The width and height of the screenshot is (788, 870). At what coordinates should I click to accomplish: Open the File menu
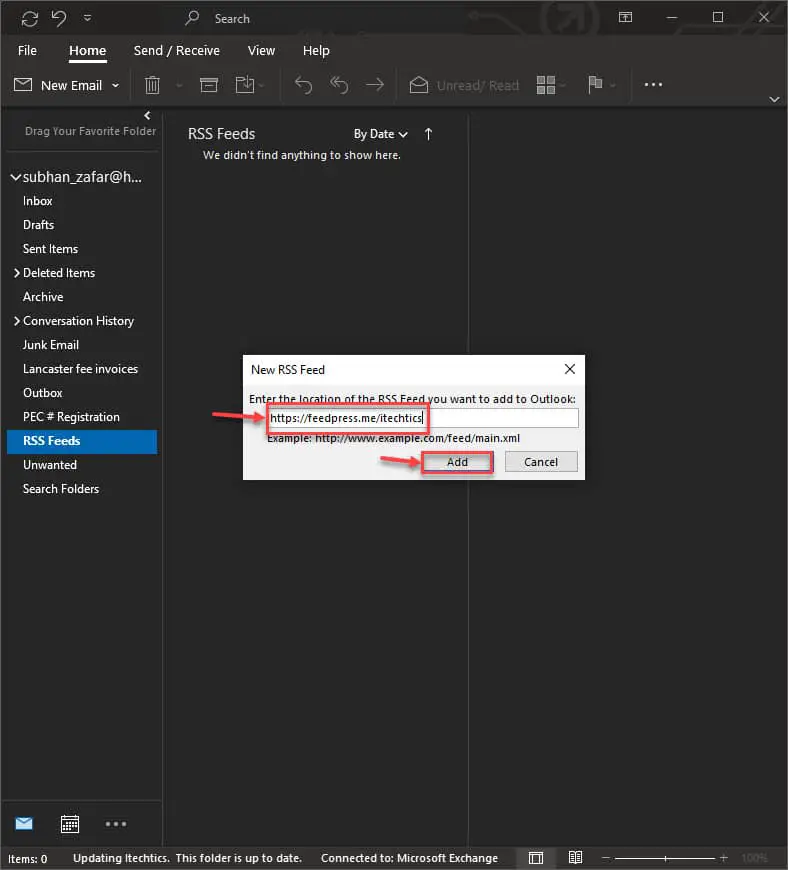click(x=27, y=50)
